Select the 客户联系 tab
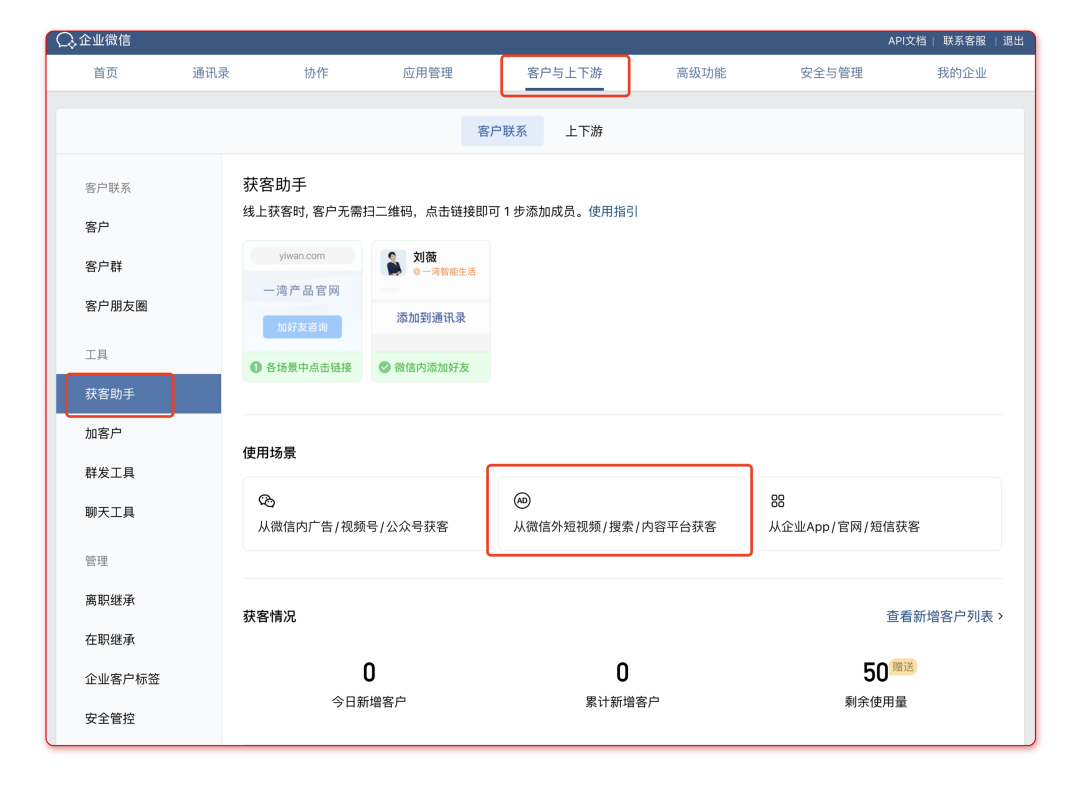 point(502,131)
